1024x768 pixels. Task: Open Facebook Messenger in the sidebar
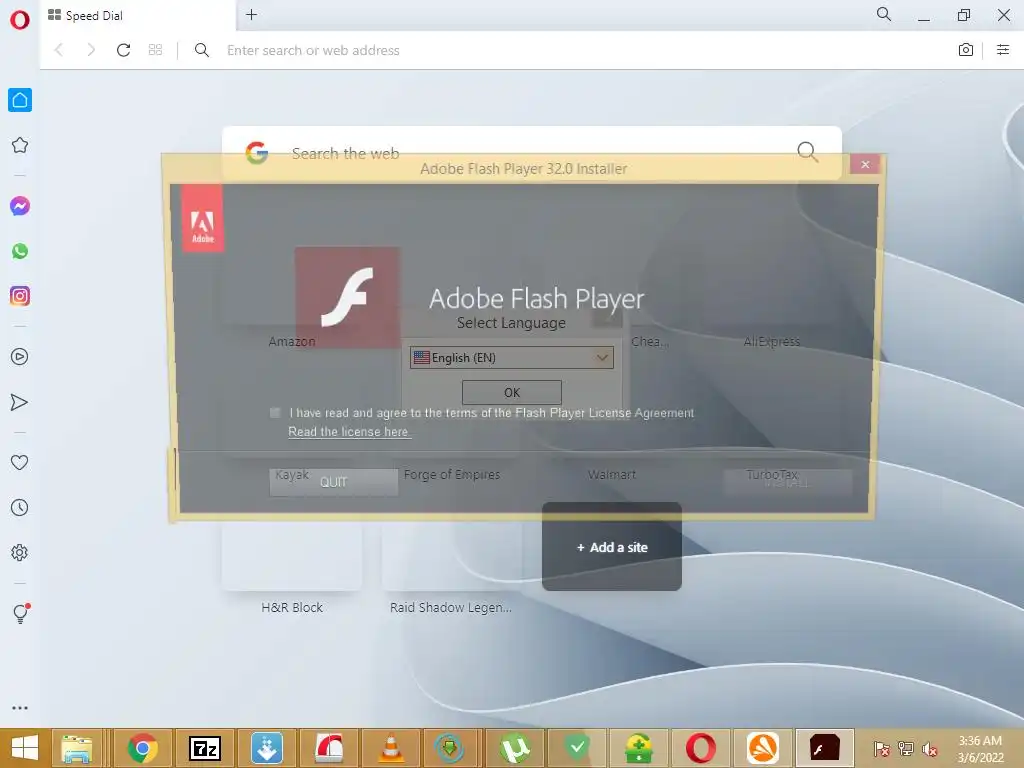coord(20,206)
